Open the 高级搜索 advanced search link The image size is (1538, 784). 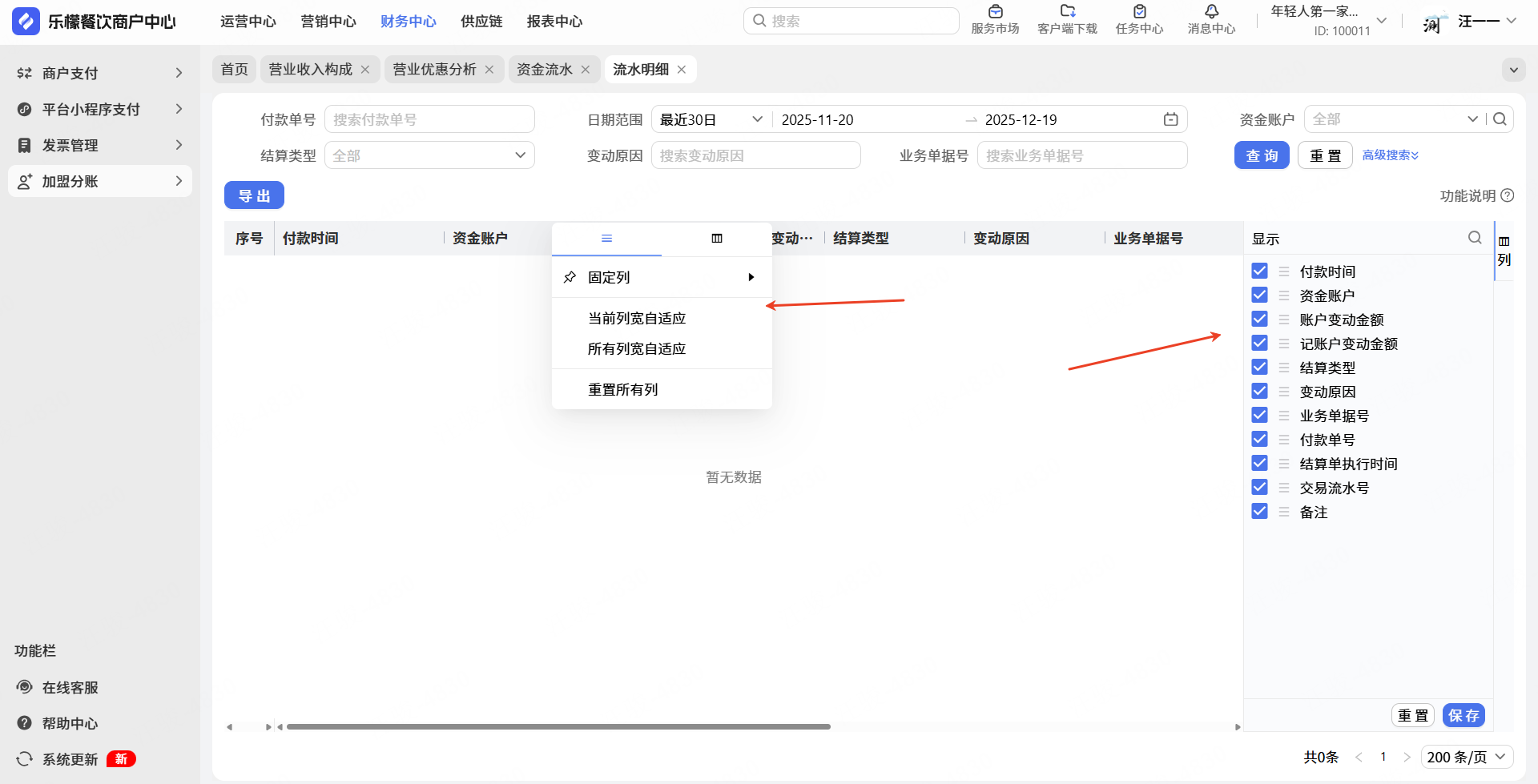tap(1391, 155)
